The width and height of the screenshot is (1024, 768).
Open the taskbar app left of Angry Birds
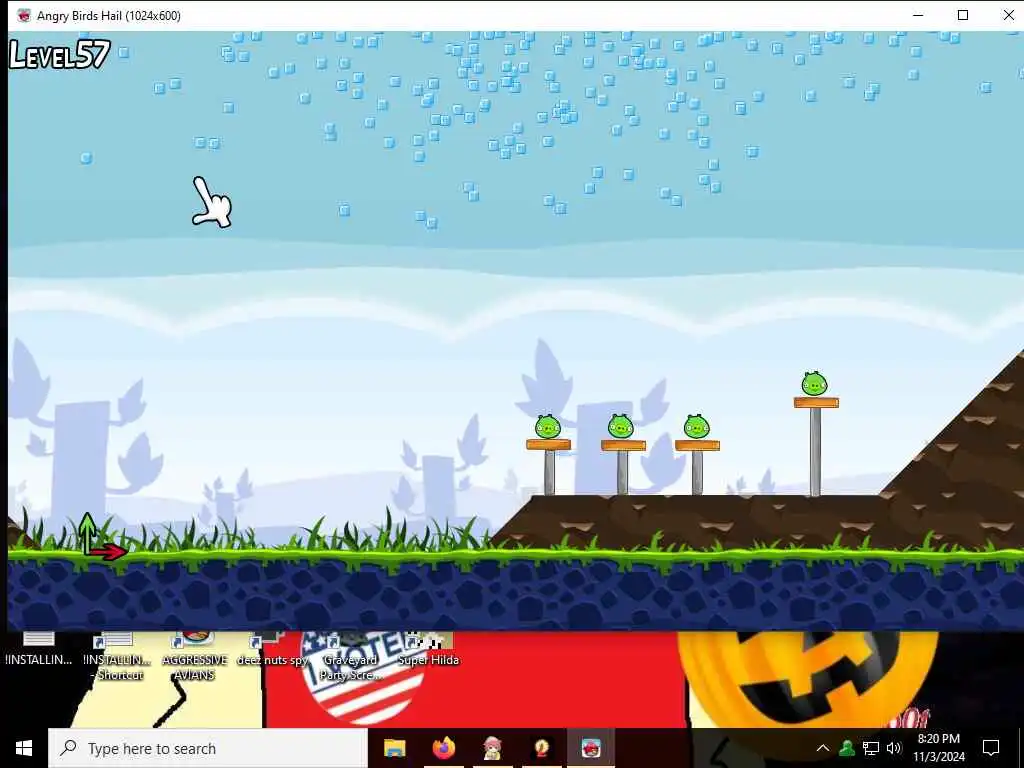coord(541,748)
